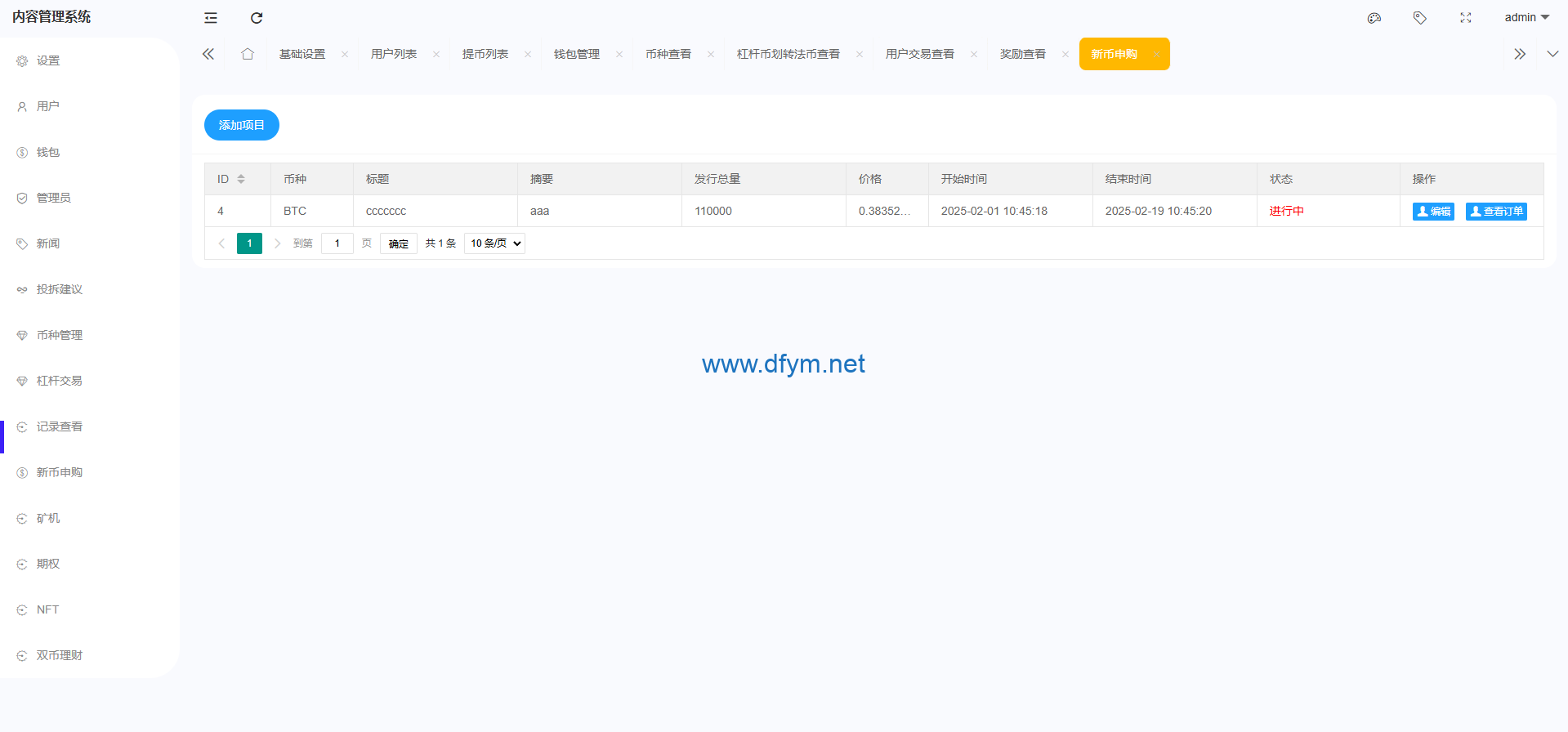Click the 确定 pagination button
Image resolution: width=1568 pixels, height=732 pixels.
399,243
